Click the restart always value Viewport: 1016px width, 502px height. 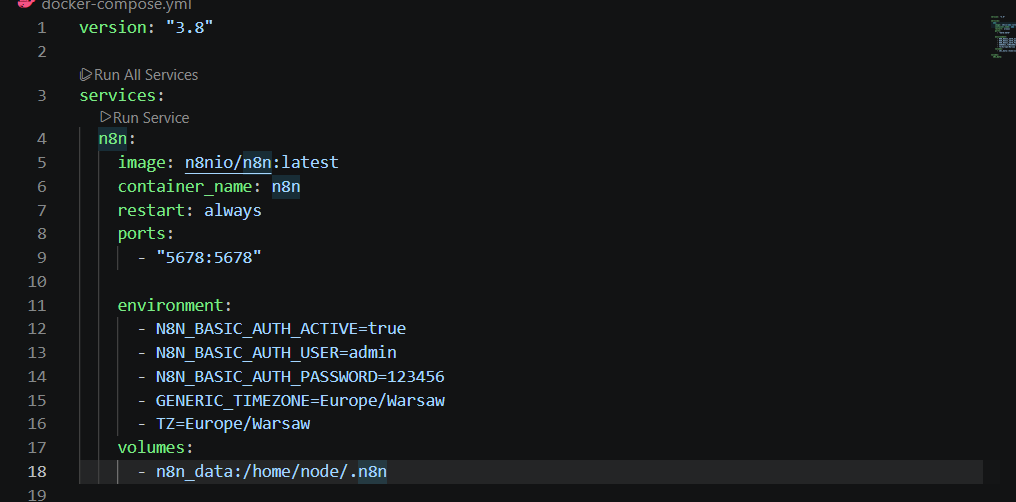coord(233,211)
